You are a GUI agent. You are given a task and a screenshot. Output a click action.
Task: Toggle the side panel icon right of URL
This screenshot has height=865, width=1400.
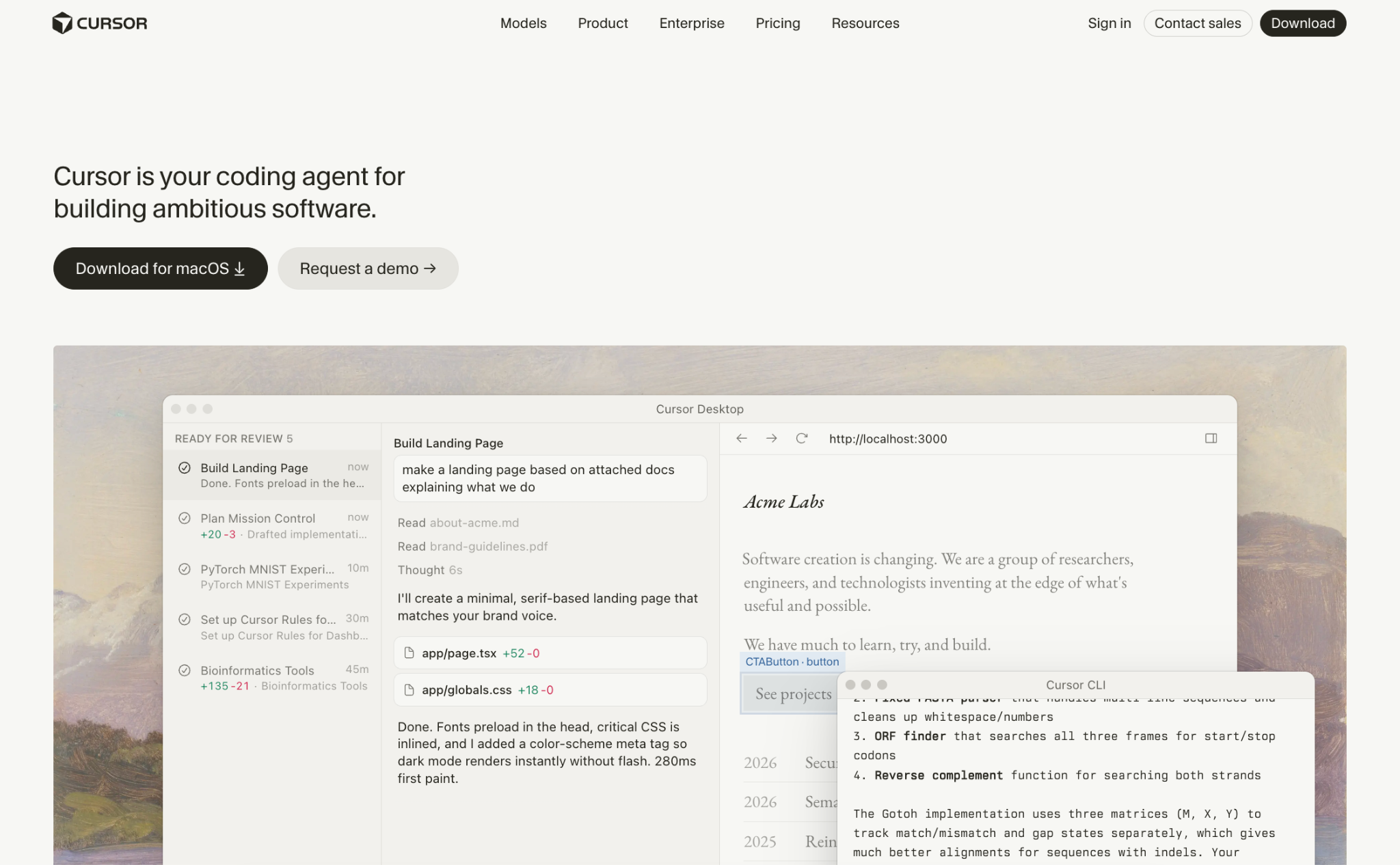[x=1211, y=439]
